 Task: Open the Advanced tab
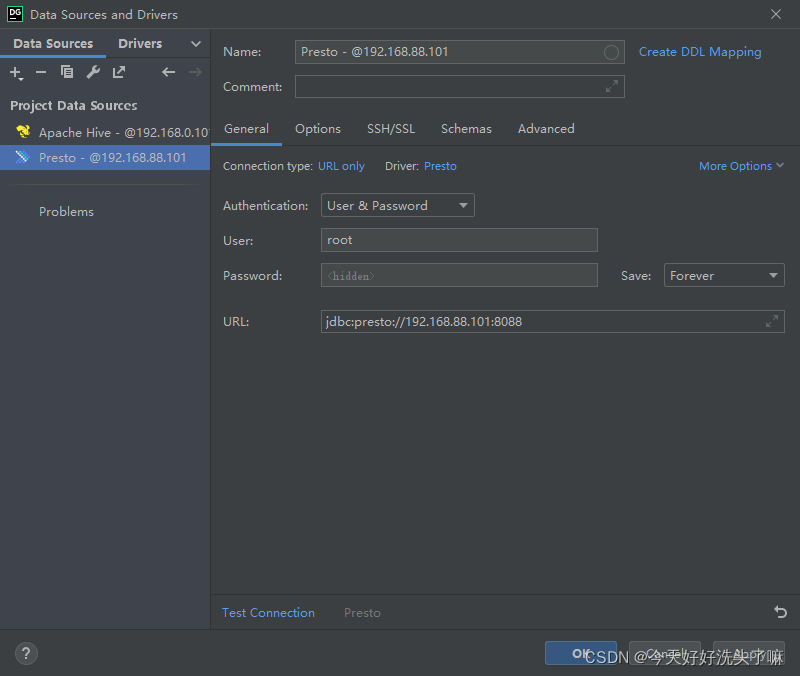(x=546, y=129)
